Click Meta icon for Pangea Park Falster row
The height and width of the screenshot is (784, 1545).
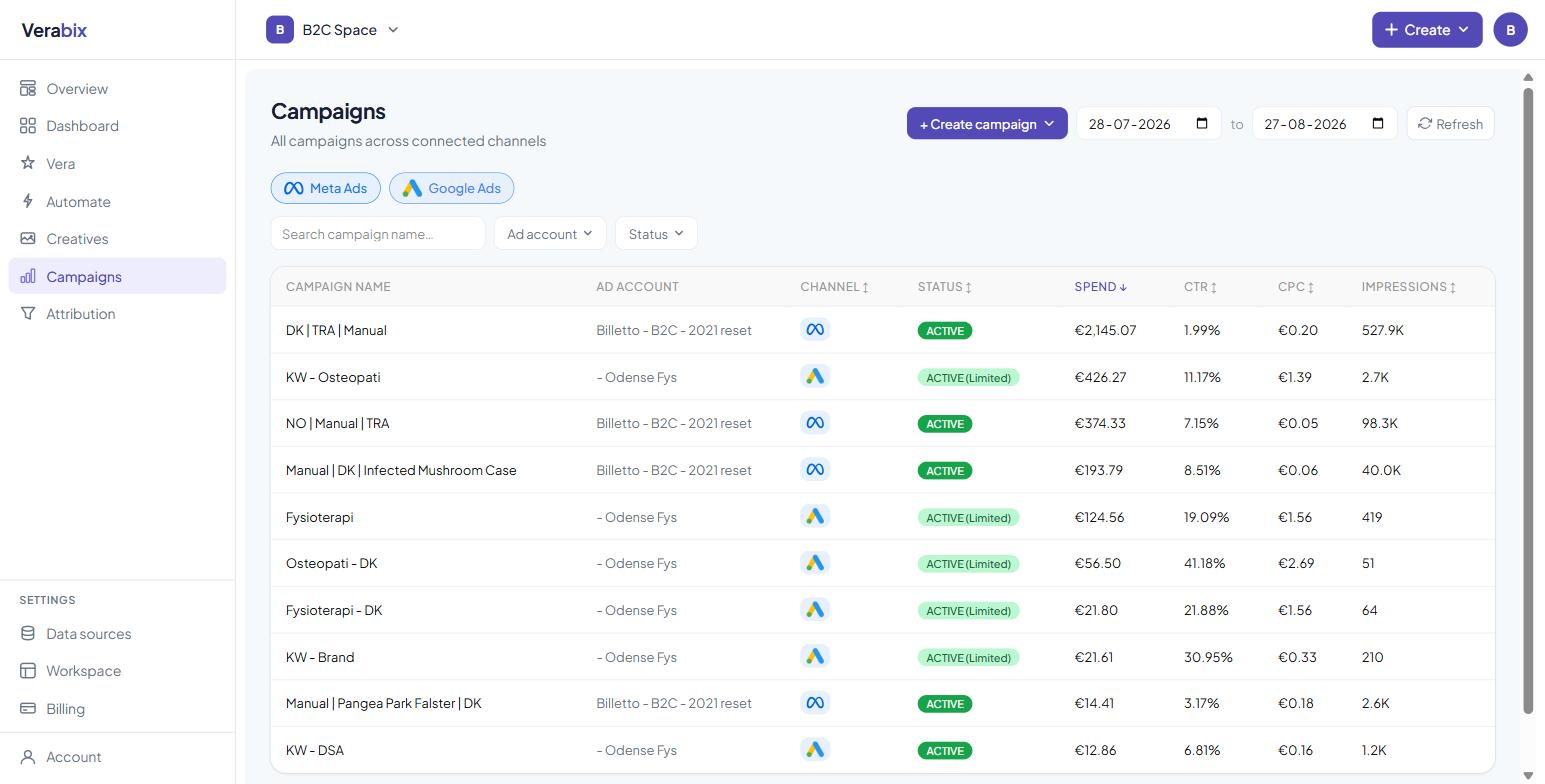(x=815, y=703)
